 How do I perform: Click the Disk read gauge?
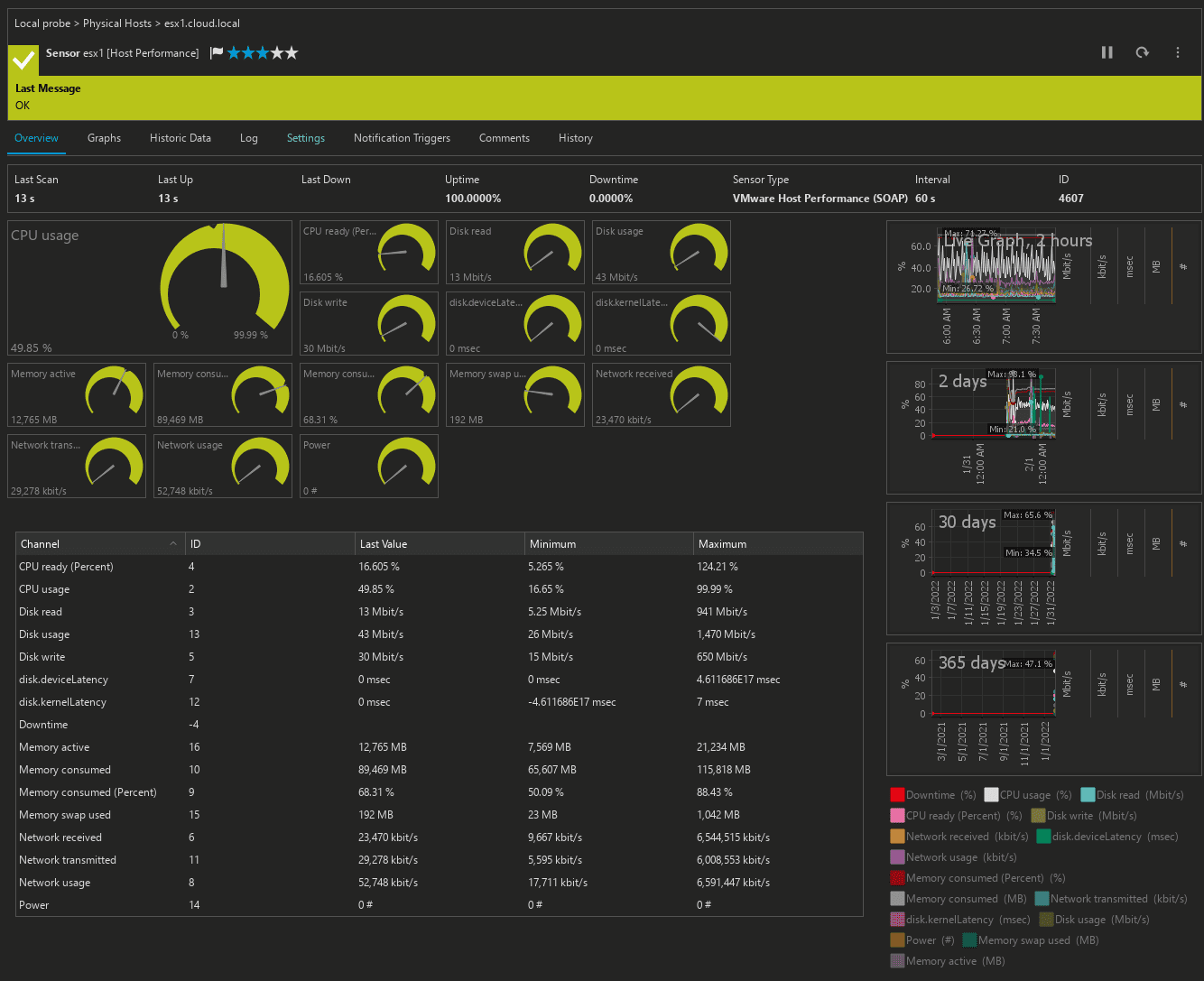pyautogui.click(x=515, y=253)
